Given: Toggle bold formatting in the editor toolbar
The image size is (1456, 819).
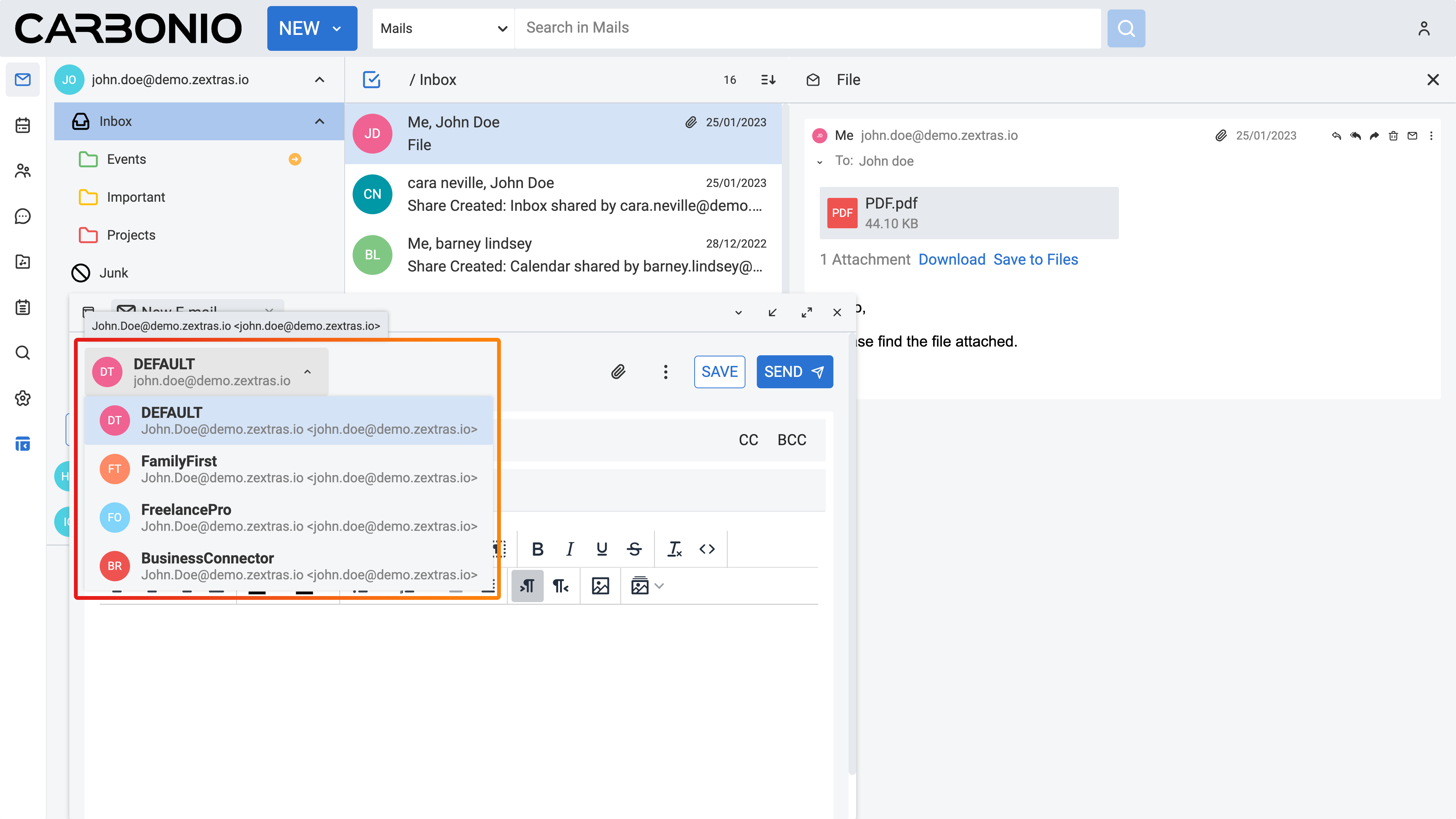Looking at the screenshot, I should (538, 549).
